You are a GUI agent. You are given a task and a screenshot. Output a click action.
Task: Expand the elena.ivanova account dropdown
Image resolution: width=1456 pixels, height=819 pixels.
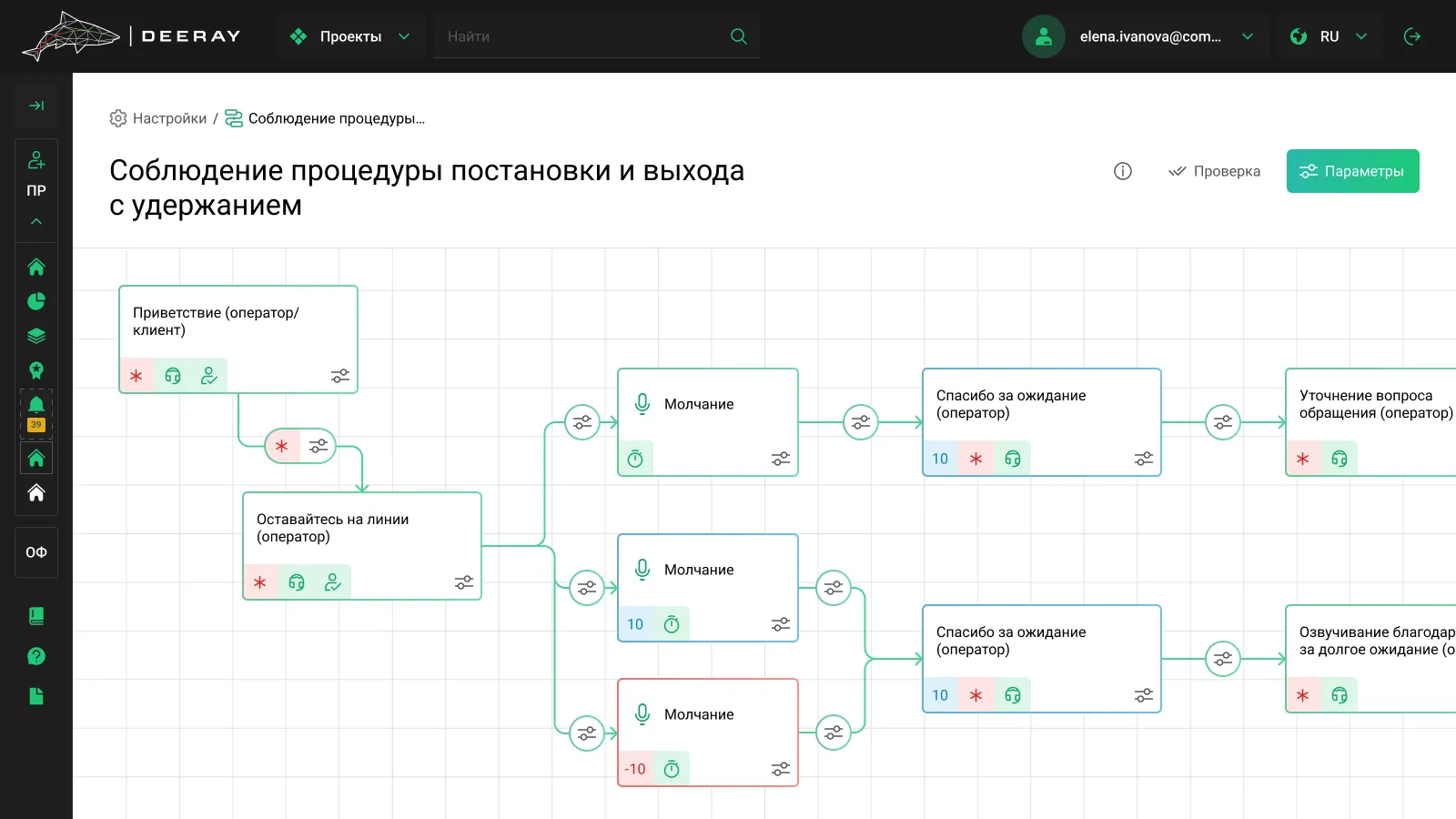1248,36
